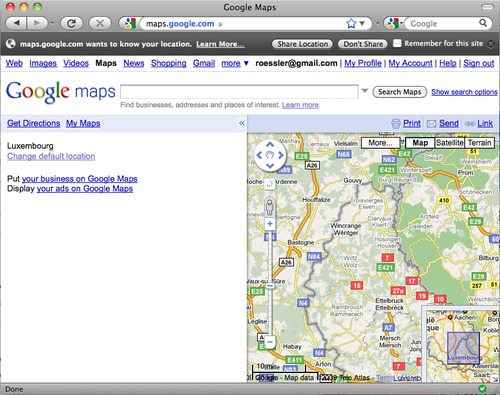
Task: Open the More... map layers menu
Action: coord(380,143)
